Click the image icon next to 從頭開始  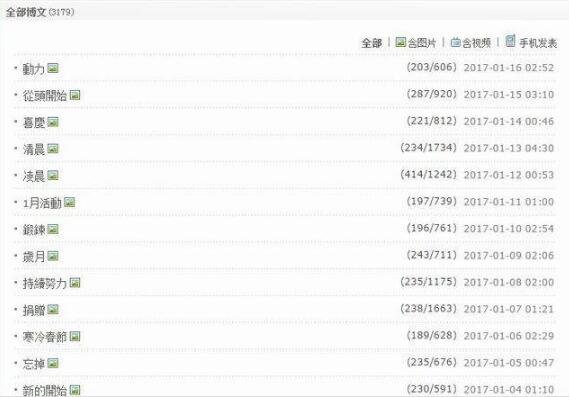tap(75, 95)
